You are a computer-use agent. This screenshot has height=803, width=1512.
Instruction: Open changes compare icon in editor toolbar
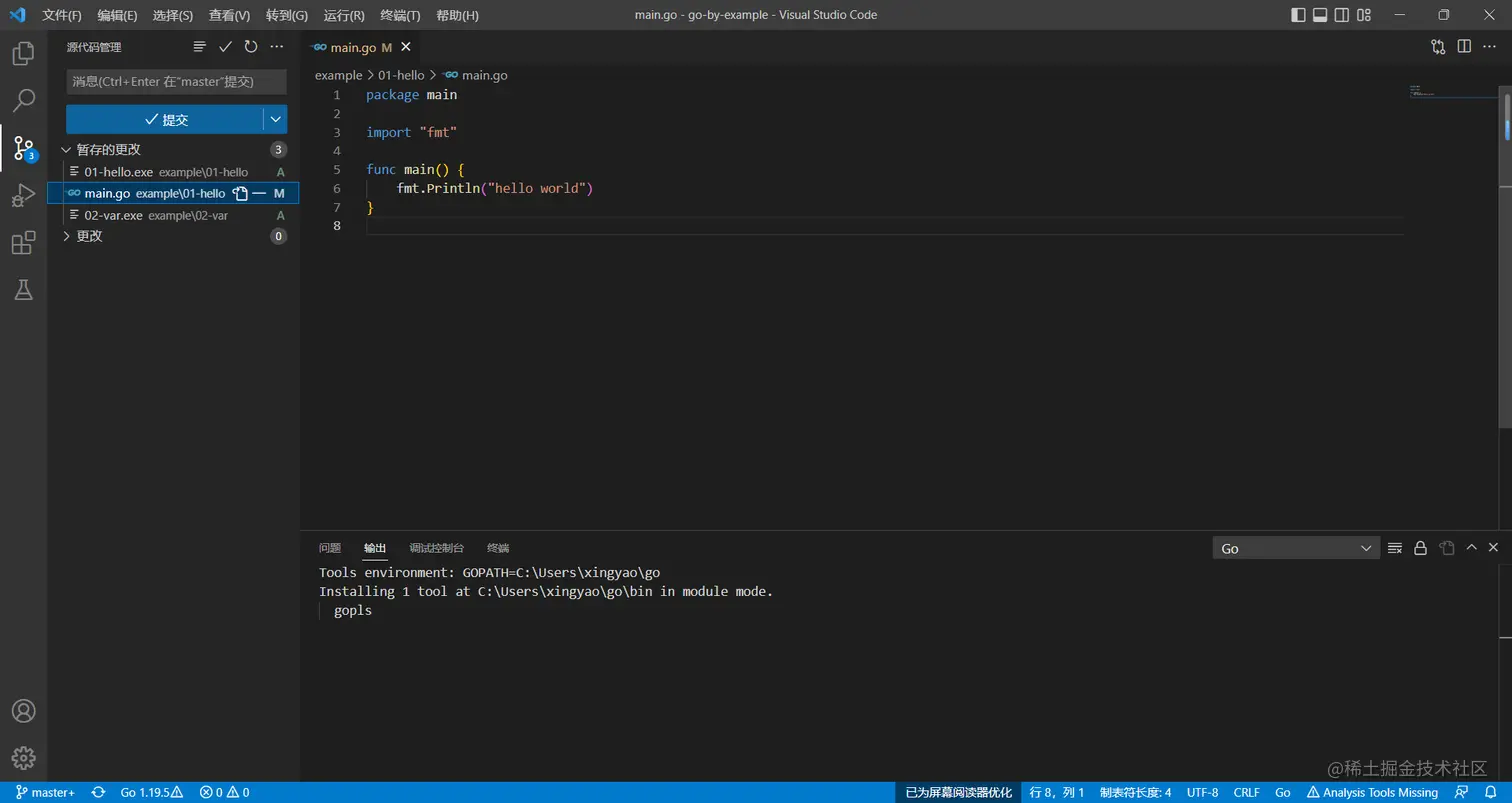[1438, 47]
